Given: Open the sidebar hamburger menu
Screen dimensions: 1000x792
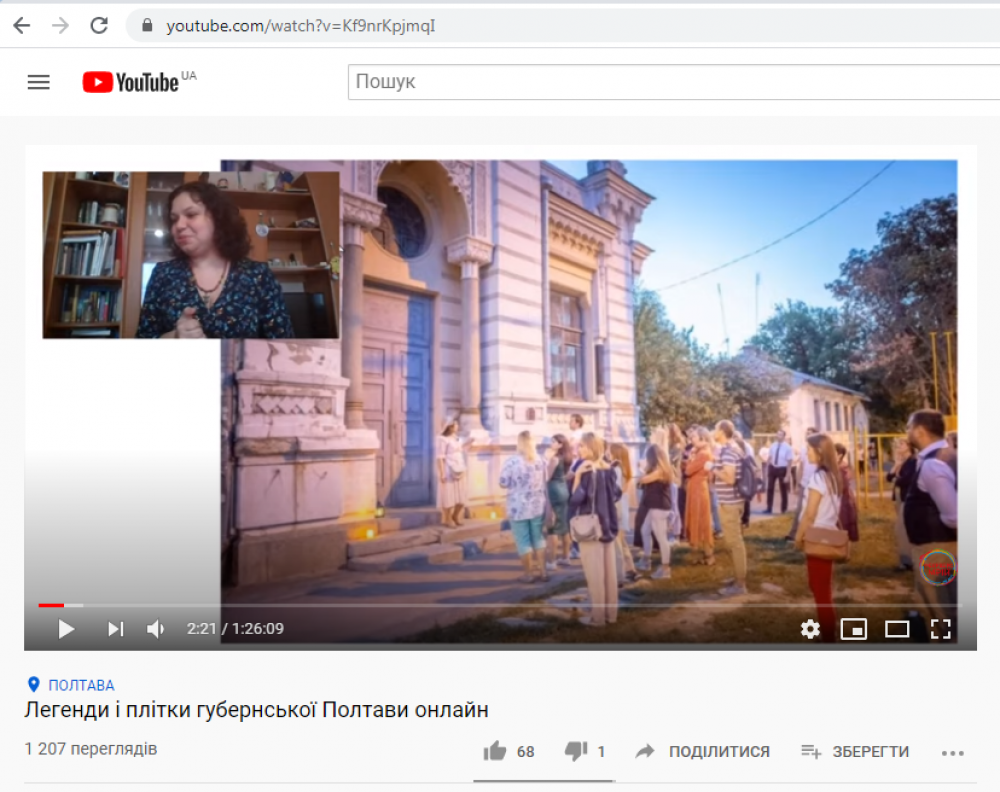Looking at the screenshot, I should [x=38, y=81].
